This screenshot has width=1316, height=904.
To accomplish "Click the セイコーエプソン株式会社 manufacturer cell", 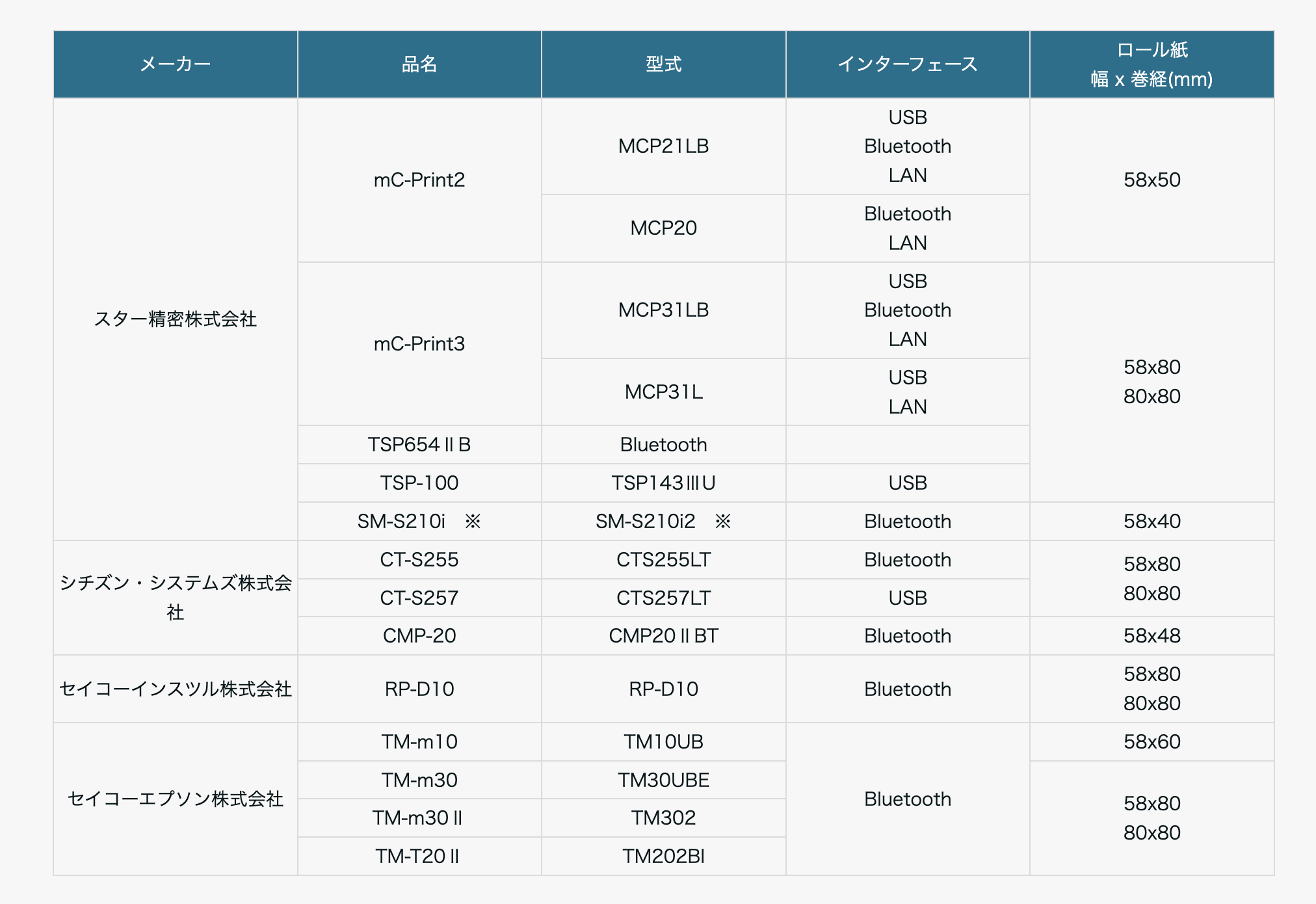I will coord(175,799).
